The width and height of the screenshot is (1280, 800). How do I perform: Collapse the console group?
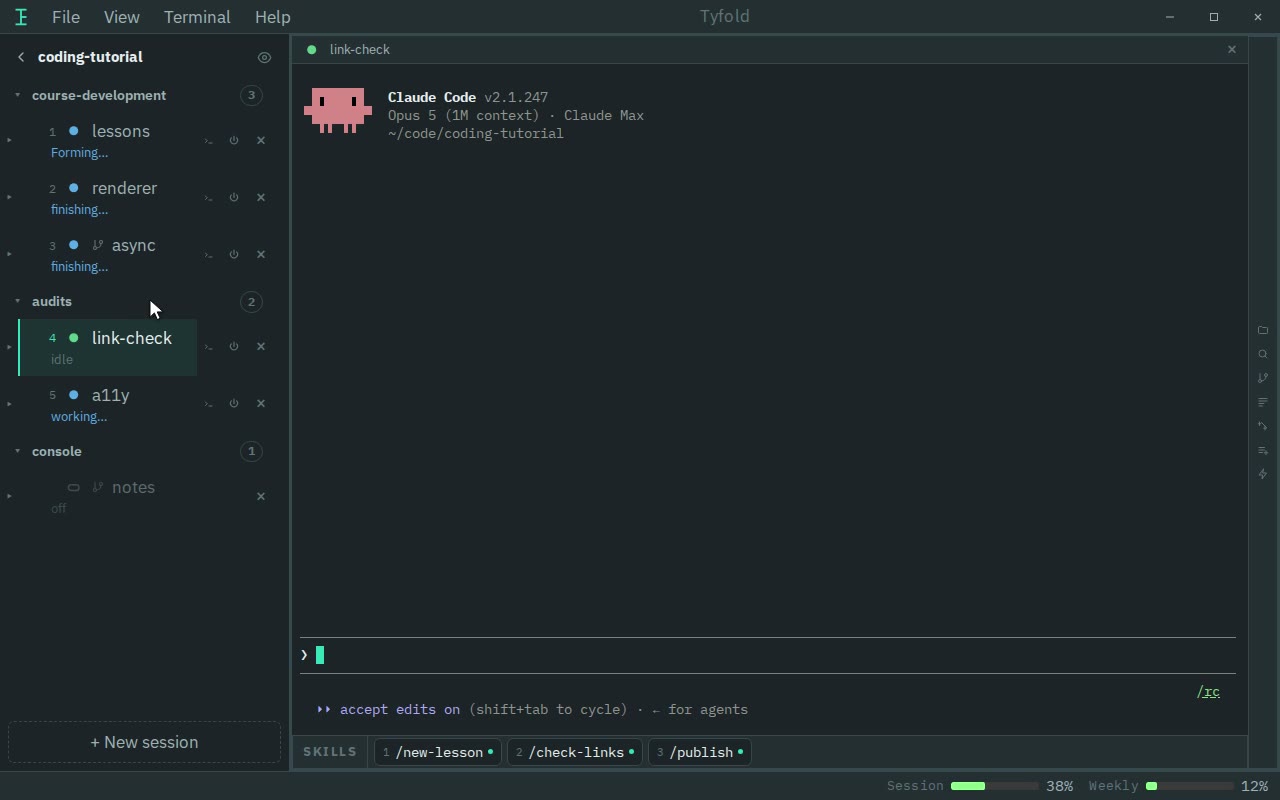pos(17,451)
